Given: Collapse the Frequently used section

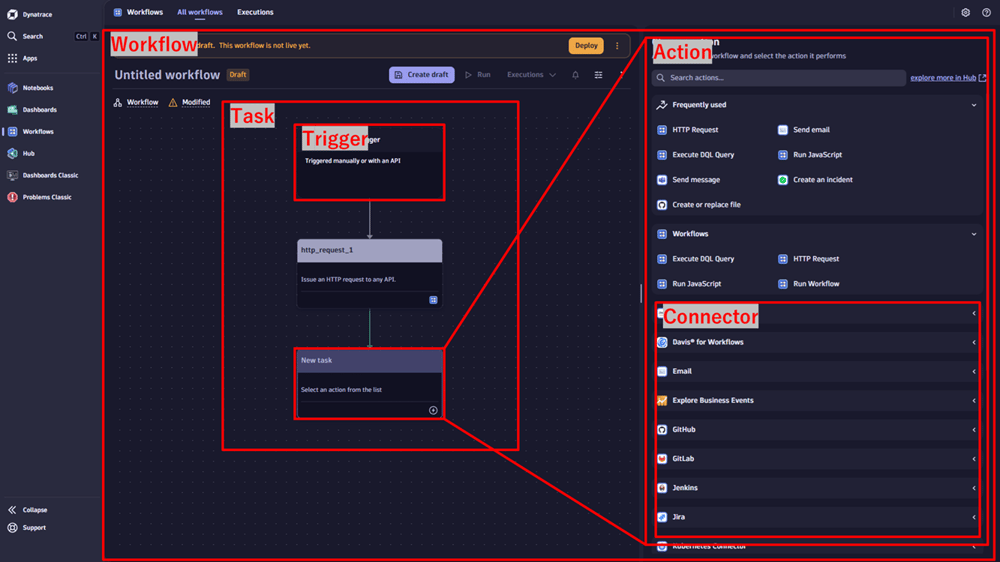Looking at the screenshot, I should 974,105.
